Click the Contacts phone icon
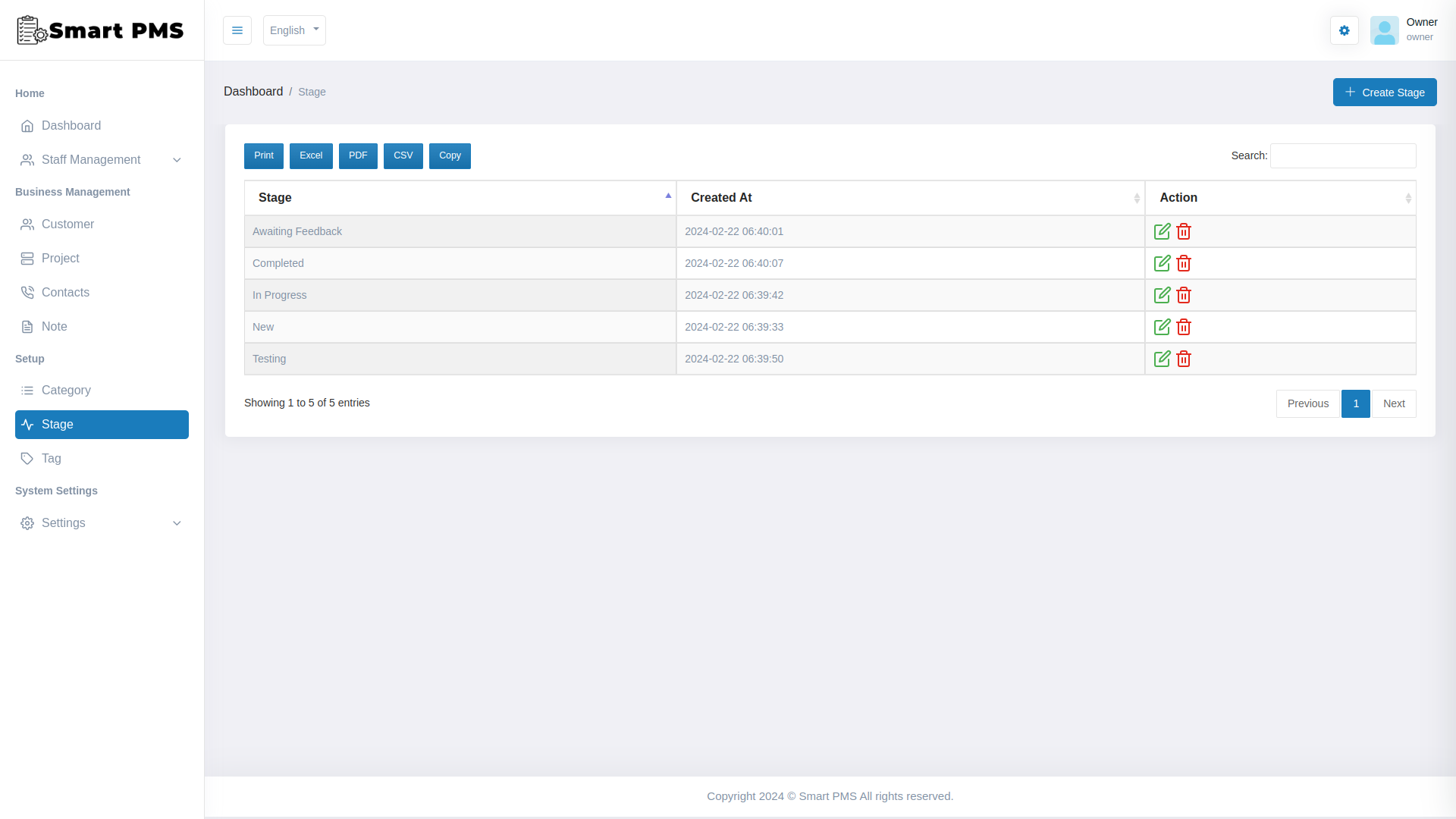Screen dimensions: 1456x819 click(27, 292)
